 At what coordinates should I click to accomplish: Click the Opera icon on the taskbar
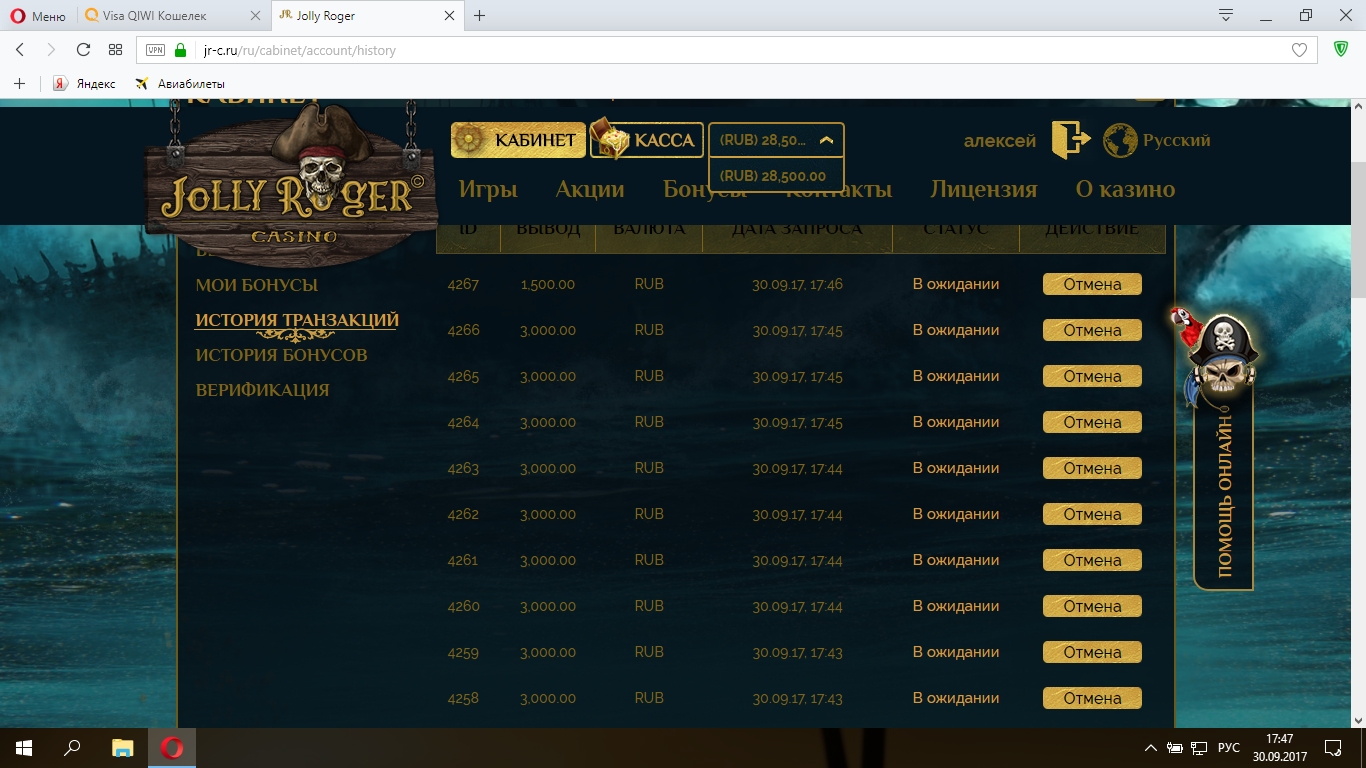[172, 748]
